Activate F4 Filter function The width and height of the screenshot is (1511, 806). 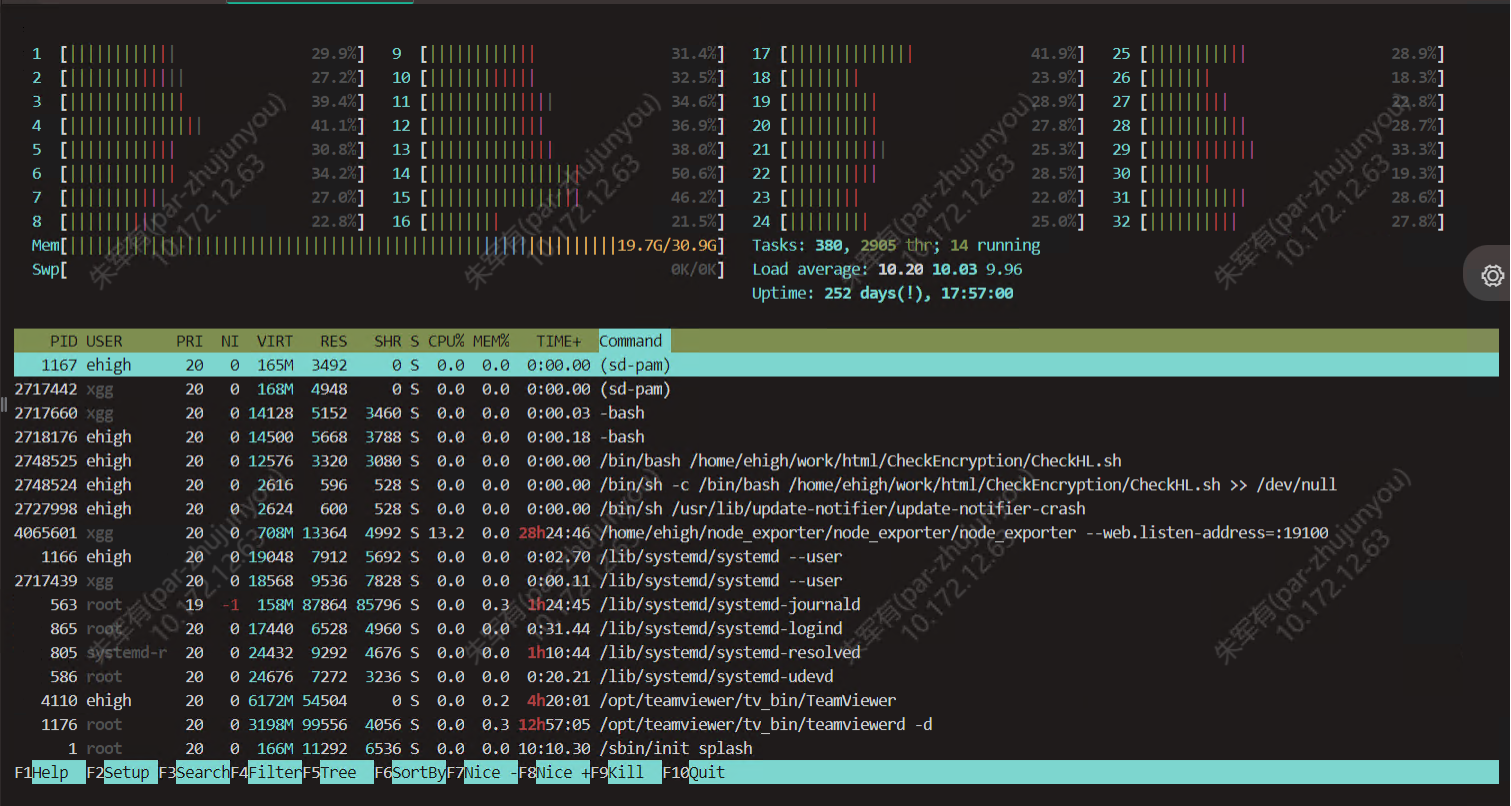(267, 772)
